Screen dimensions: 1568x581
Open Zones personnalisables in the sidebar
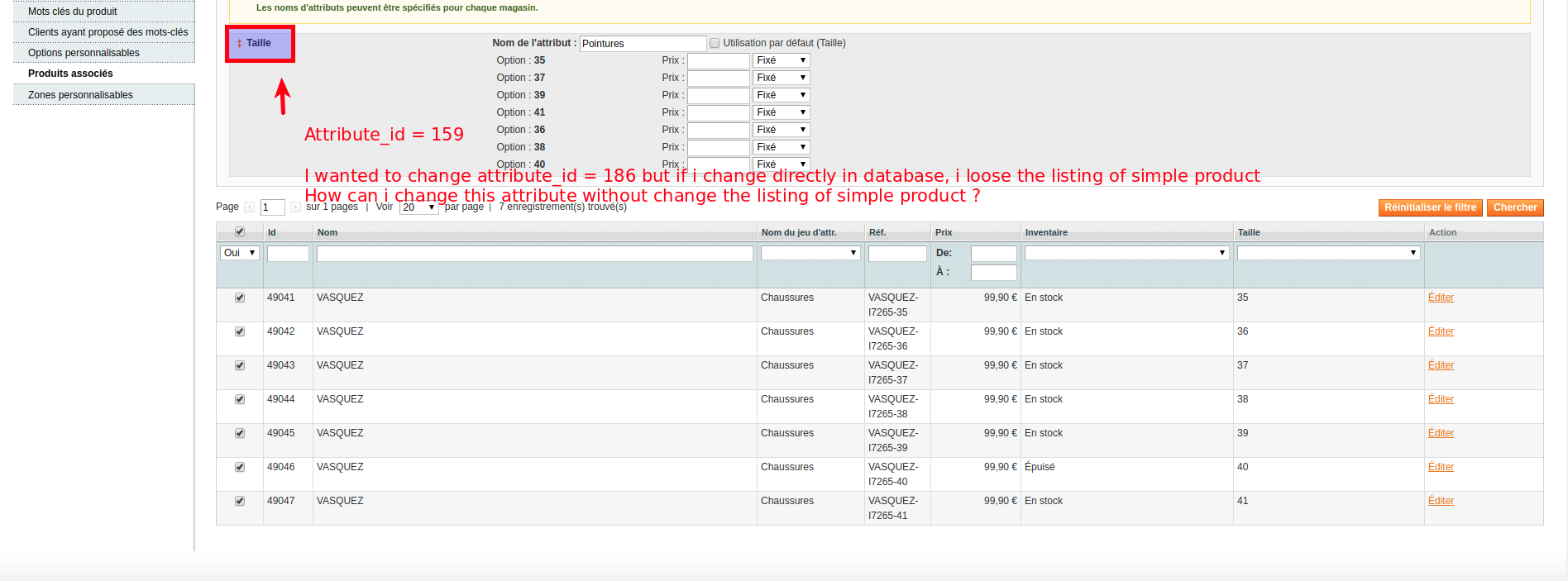[80, 95]
